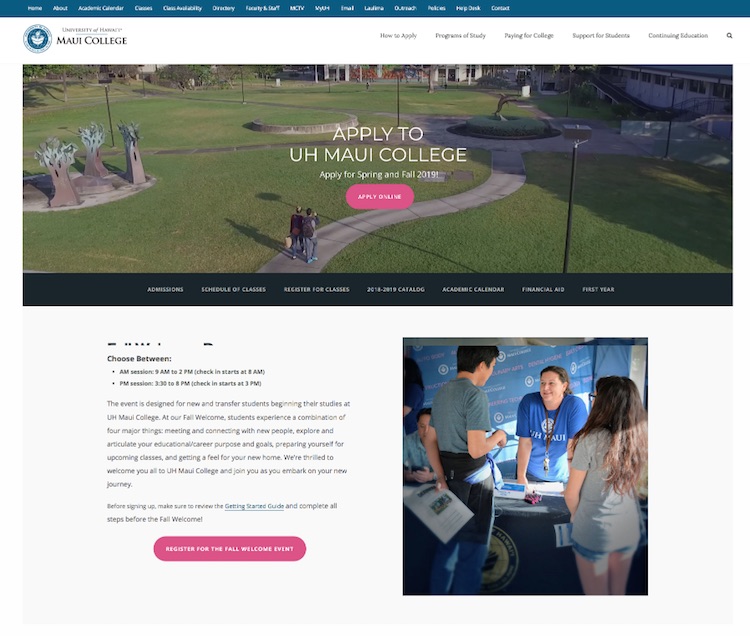This screenshot has height=636, width=750.
Task: Open Academic Calendar in dark bar
Action: [473, 289]
